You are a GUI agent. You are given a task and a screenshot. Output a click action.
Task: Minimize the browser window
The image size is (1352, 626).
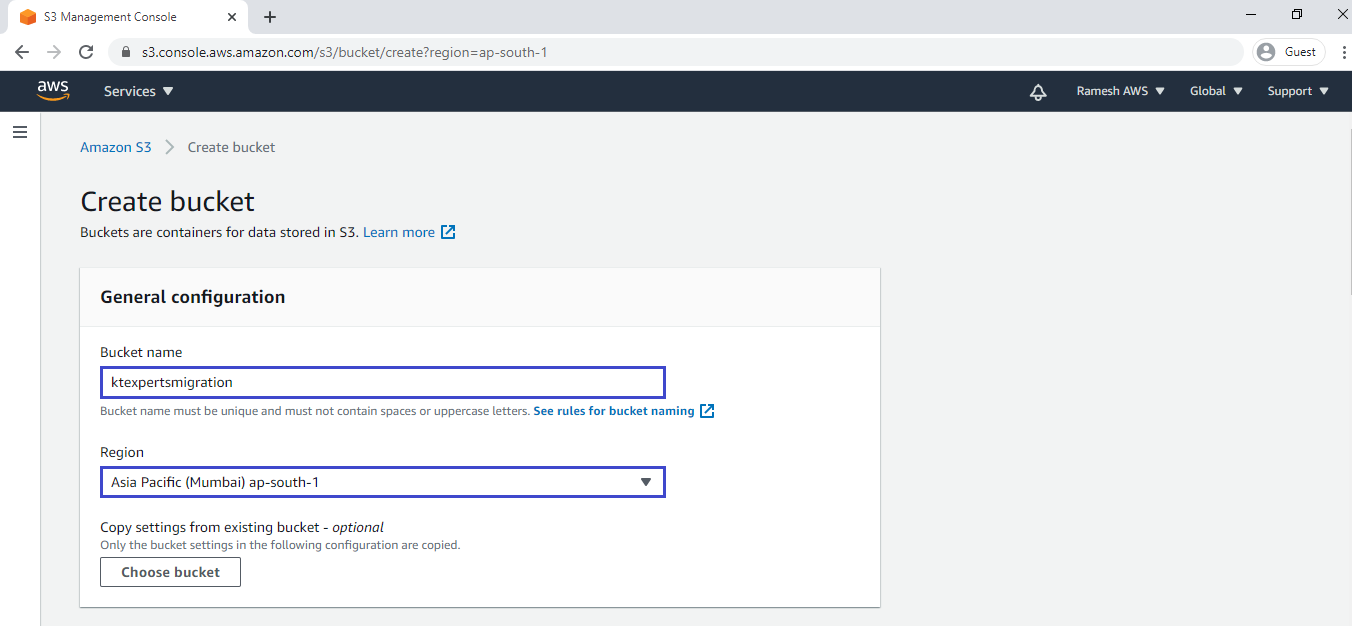1252,14
